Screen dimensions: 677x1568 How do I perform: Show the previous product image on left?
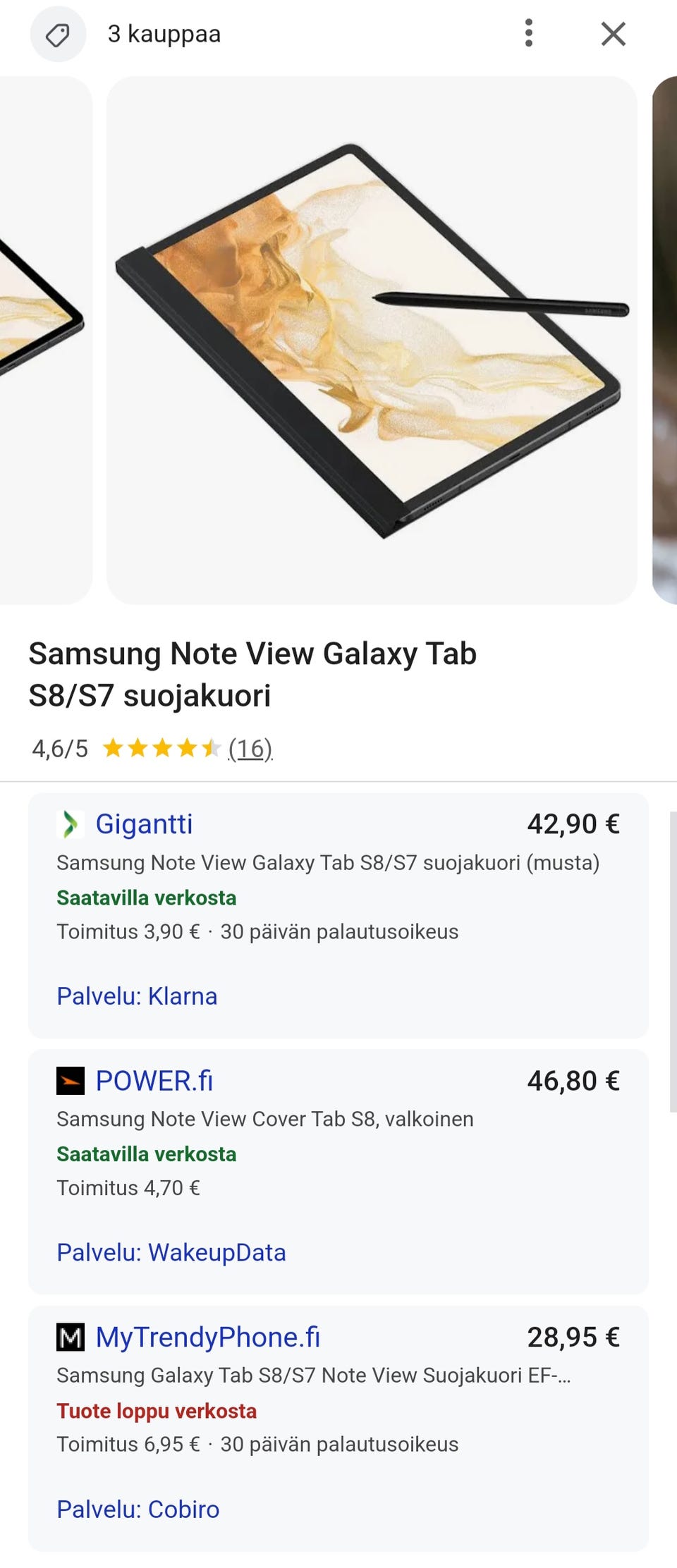click(46, 340)
